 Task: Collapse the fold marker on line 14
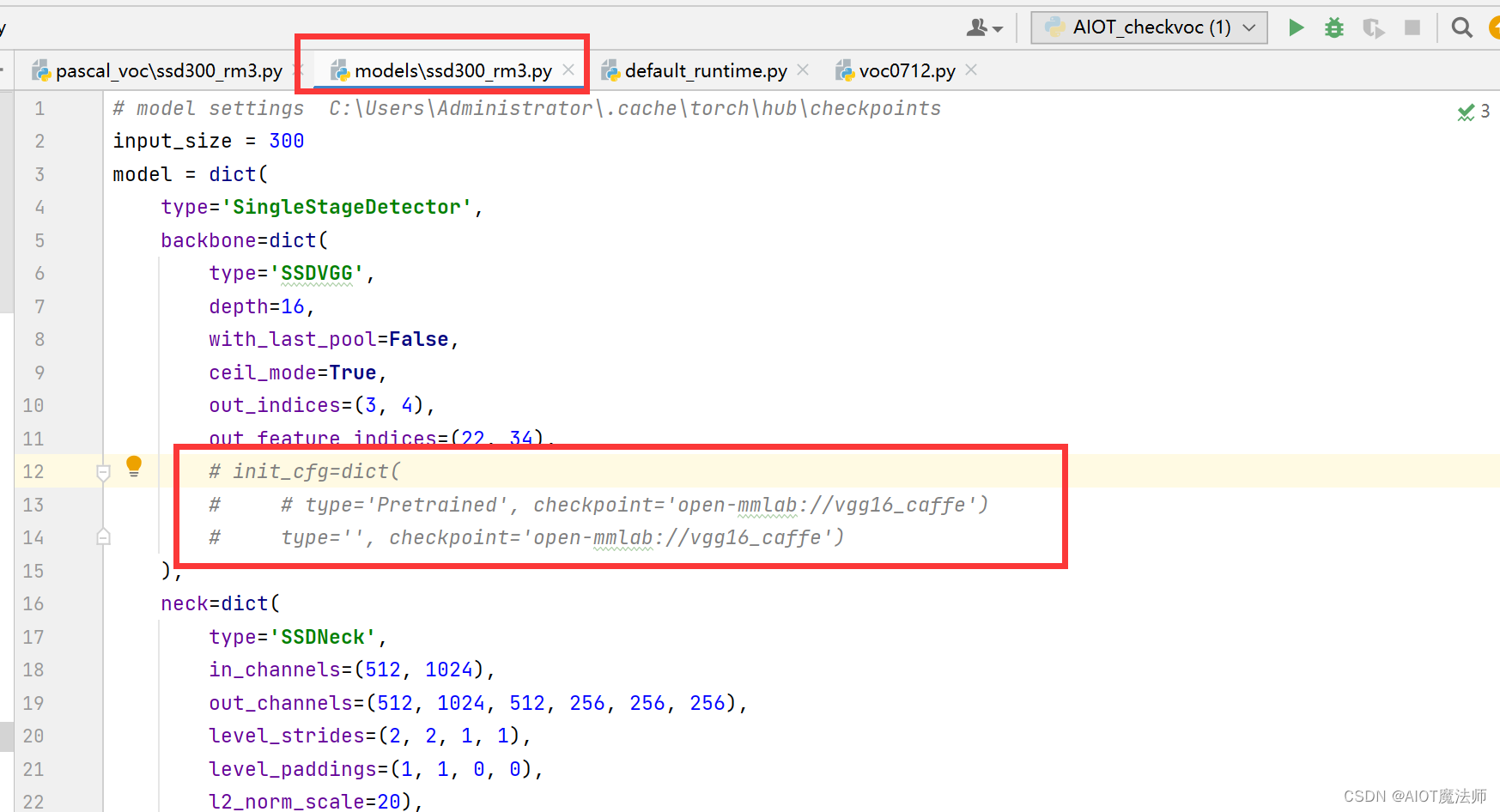point(103,537)
